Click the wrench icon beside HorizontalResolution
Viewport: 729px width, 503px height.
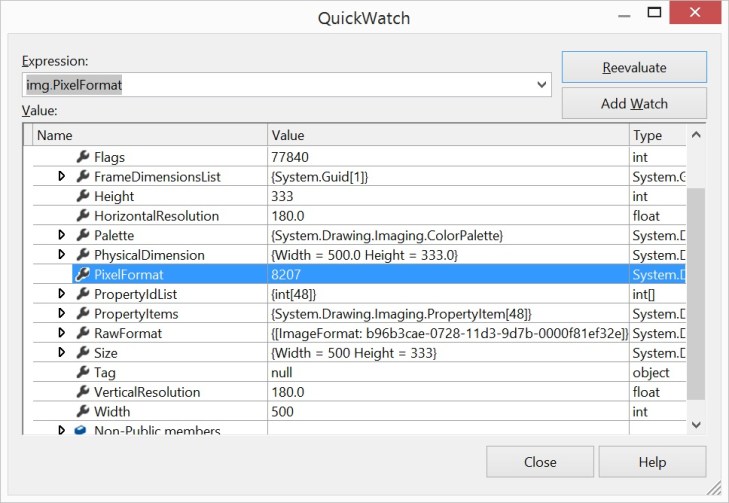(83, 216)
